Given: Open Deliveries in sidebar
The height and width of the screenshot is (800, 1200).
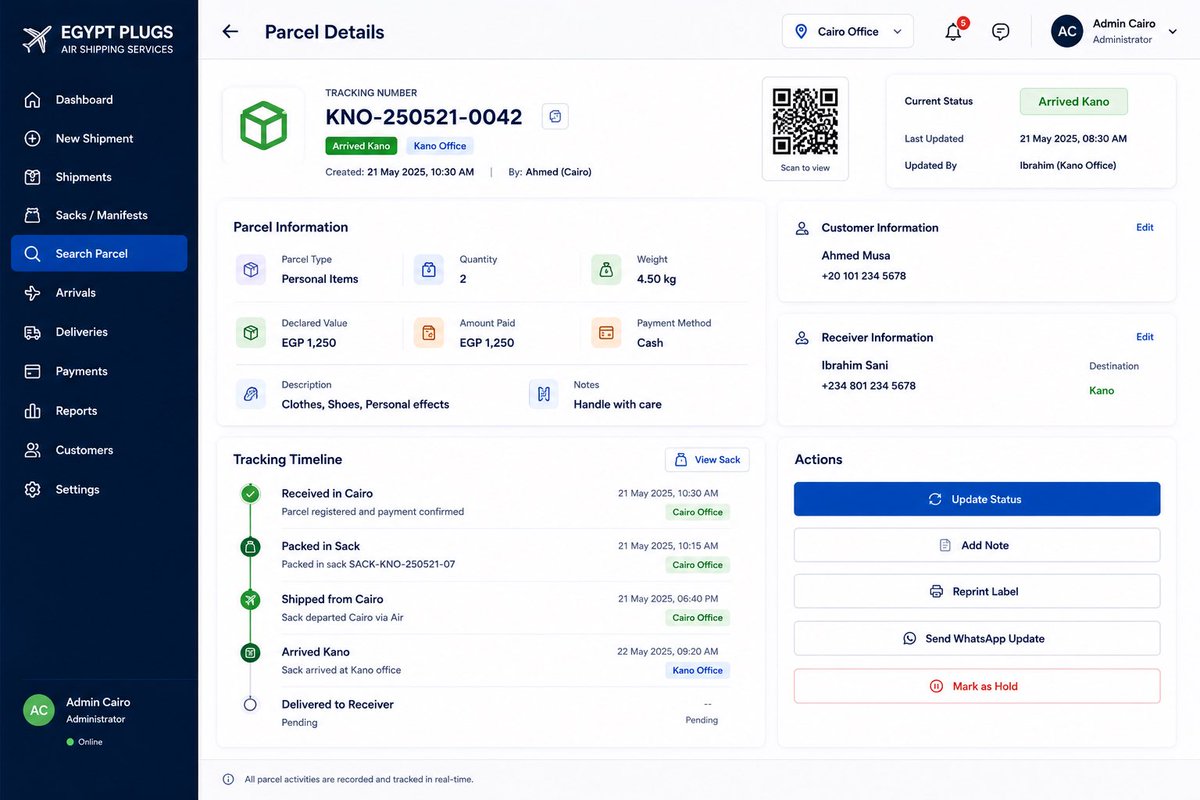Looking at the screenshot, I should [99, 332].
